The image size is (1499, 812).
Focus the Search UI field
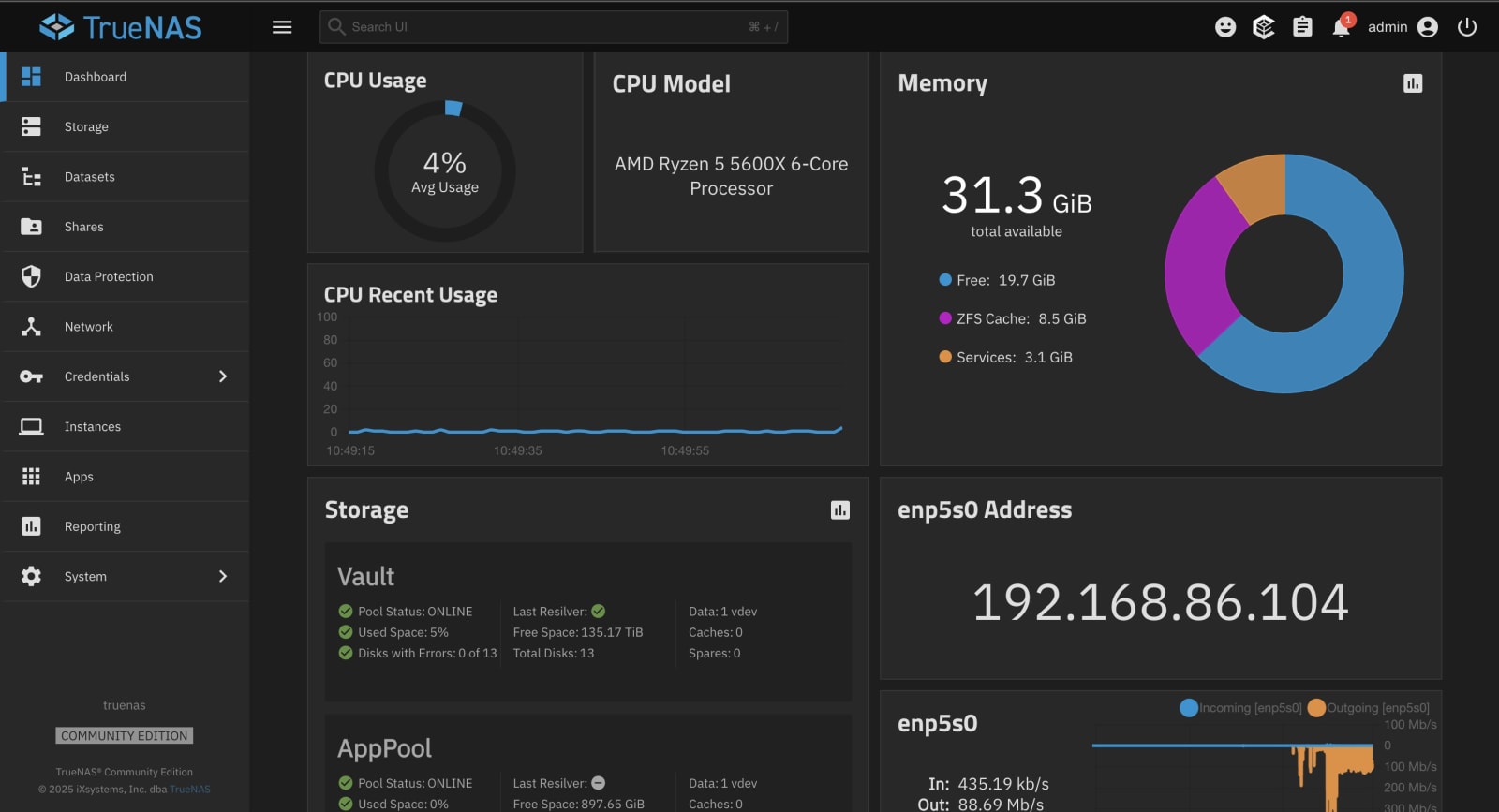click(554, 27)
